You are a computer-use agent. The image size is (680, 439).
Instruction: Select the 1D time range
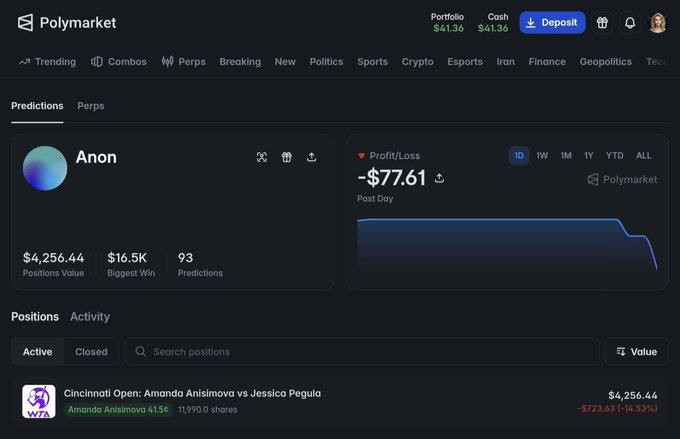(x=519, y=156)
